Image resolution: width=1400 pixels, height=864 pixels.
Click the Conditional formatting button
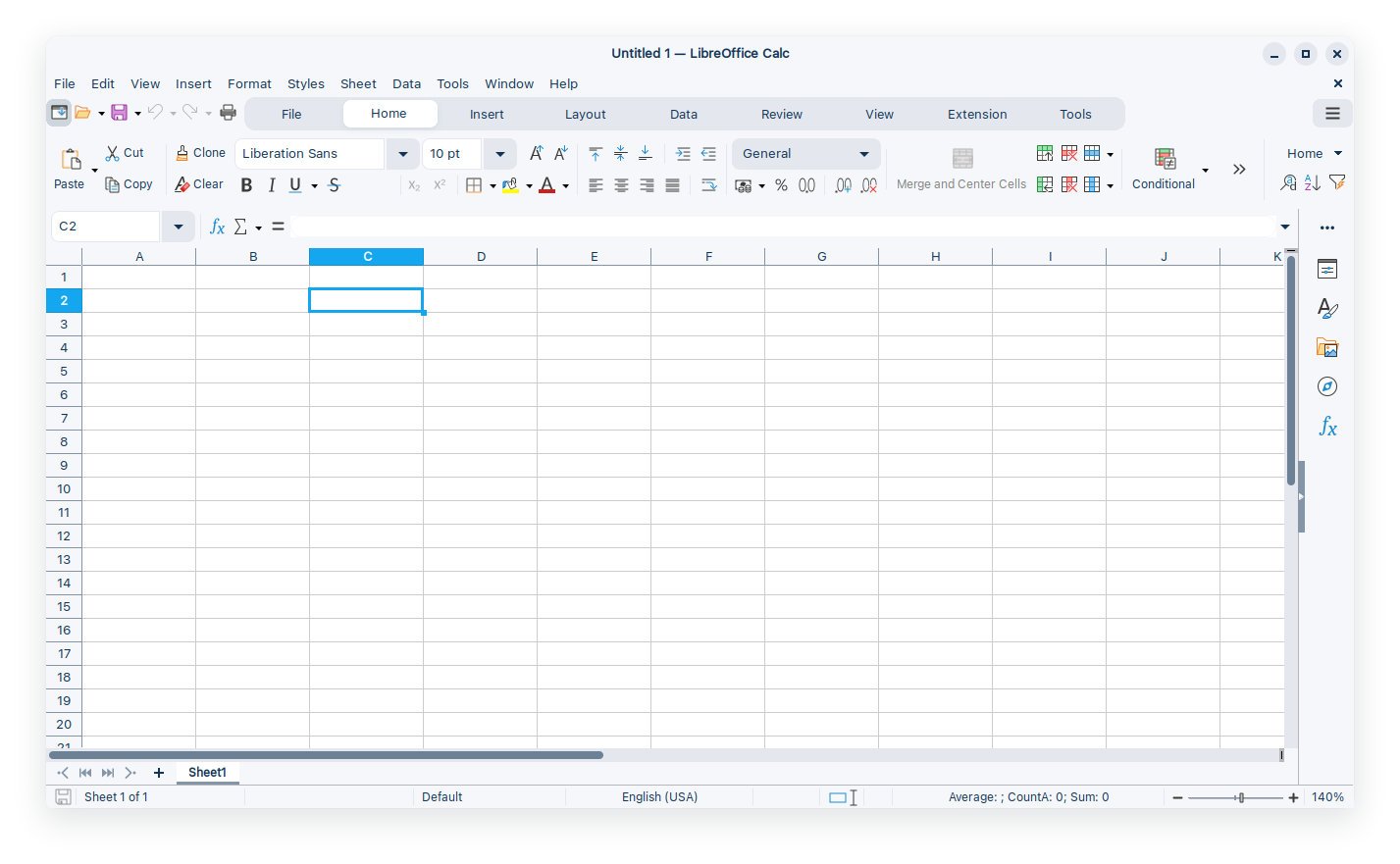tap(1164, 168)
